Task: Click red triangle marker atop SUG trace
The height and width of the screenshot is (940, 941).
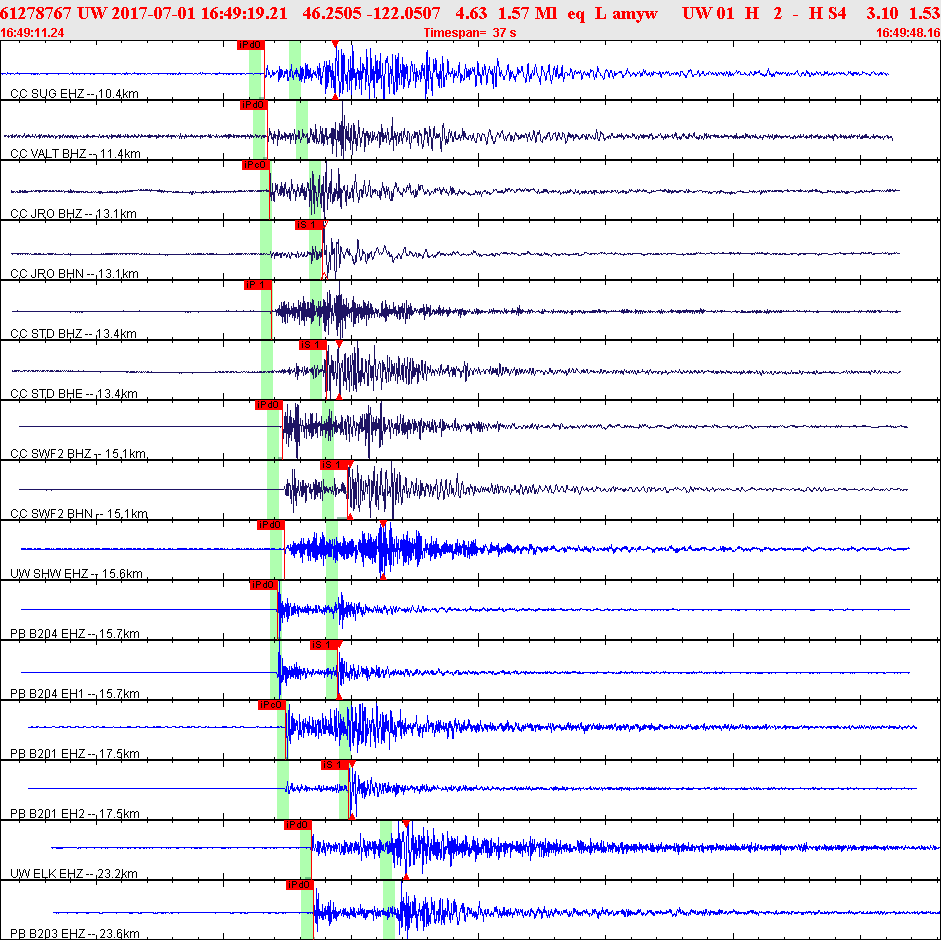Action: (335, 44)
